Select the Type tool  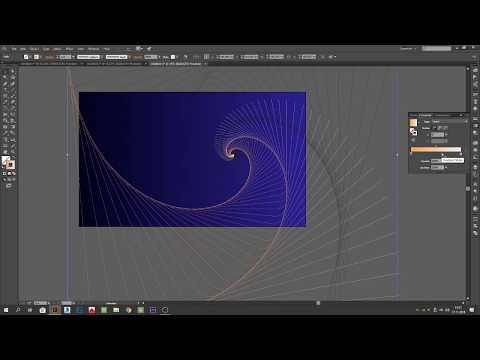pos(5,90)
